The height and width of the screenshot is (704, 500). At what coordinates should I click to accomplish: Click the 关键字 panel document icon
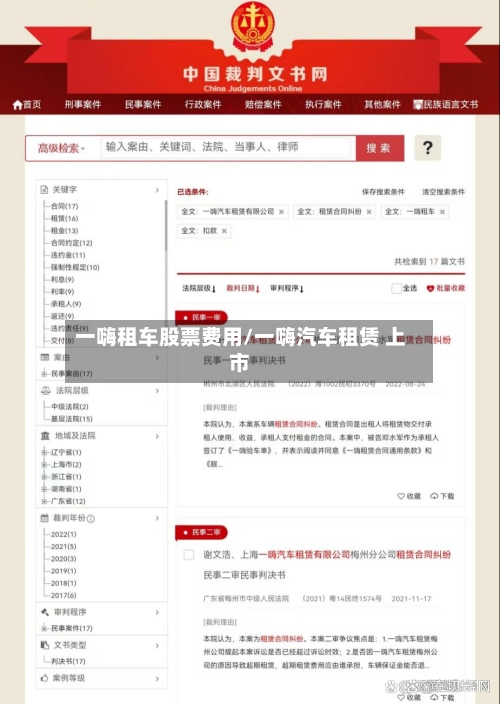[44, 189]
